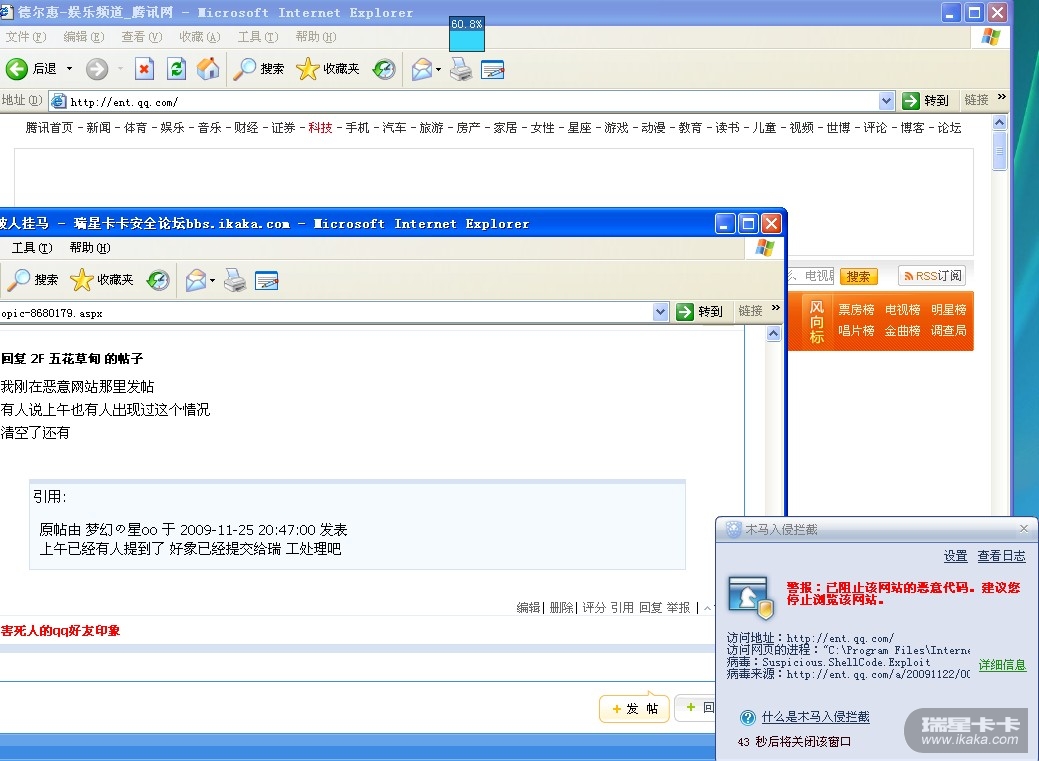
Task: Expand the 链接 chevron in the ikaka forum window
Action: pyautogui.click(x=776, y=308)
